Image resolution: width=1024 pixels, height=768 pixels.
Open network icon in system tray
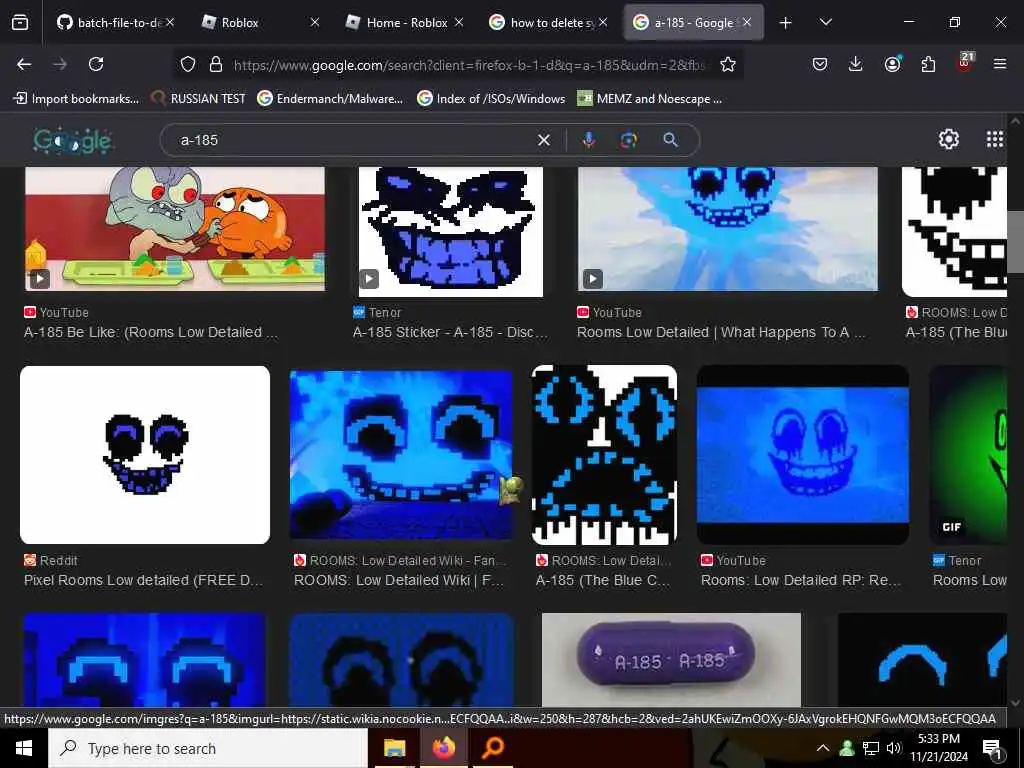click(871, 748)
